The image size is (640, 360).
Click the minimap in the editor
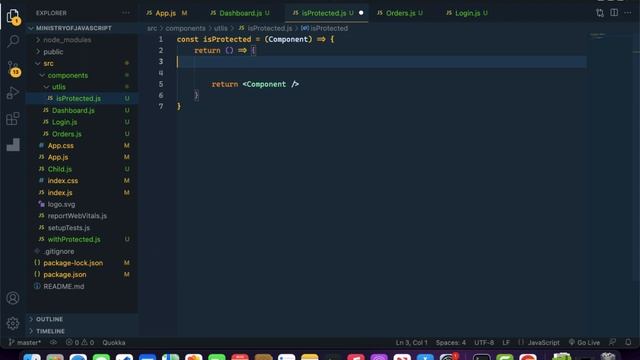click(x=598, y=36)
